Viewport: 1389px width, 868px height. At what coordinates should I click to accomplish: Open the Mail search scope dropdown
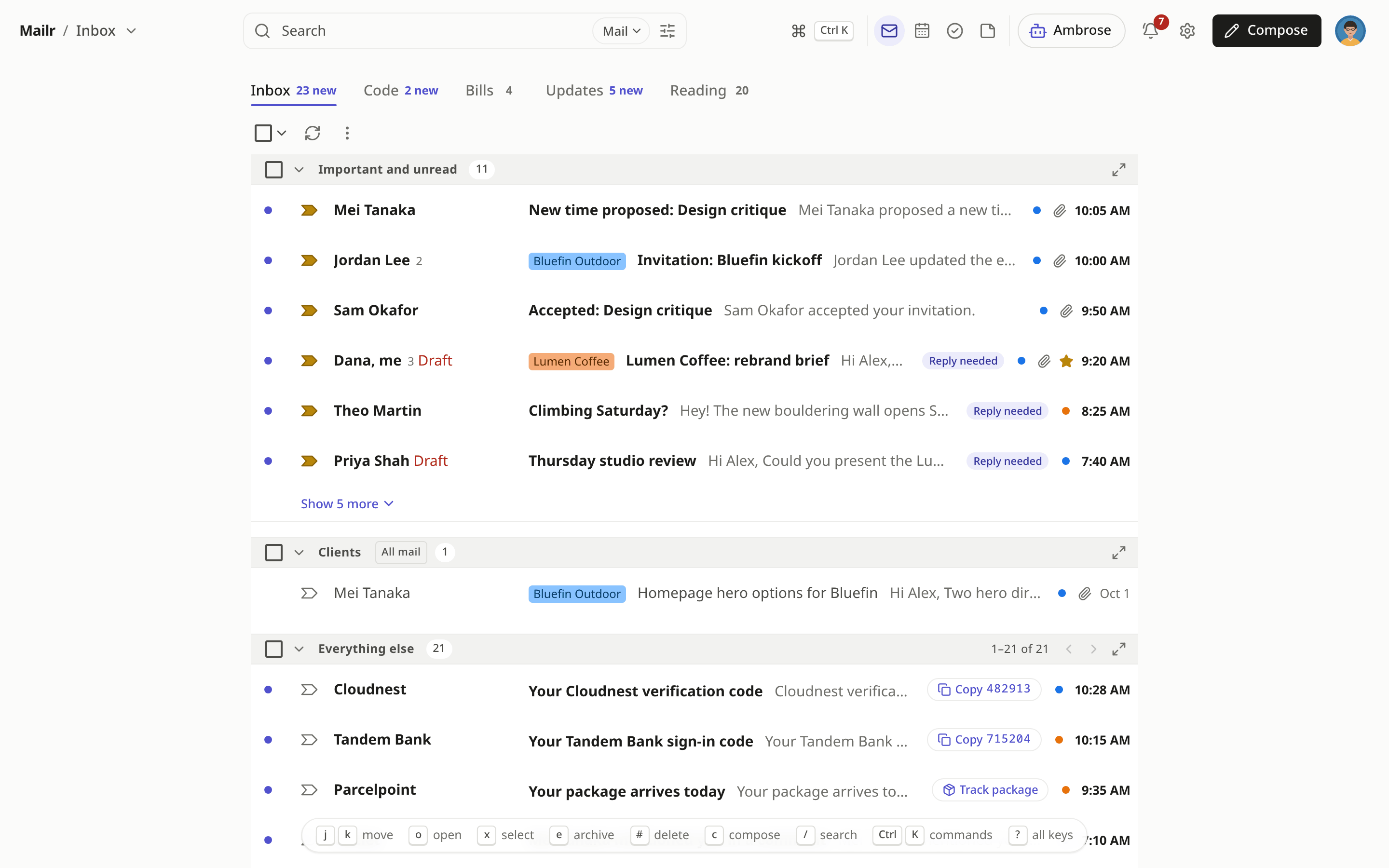point(621,31)
